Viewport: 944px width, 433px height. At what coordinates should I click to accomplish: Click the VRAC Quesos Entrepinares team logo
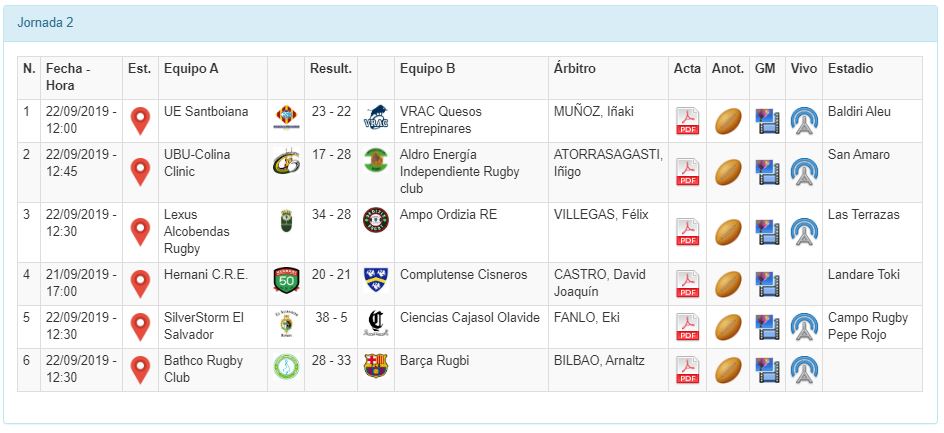coord(375,117)
